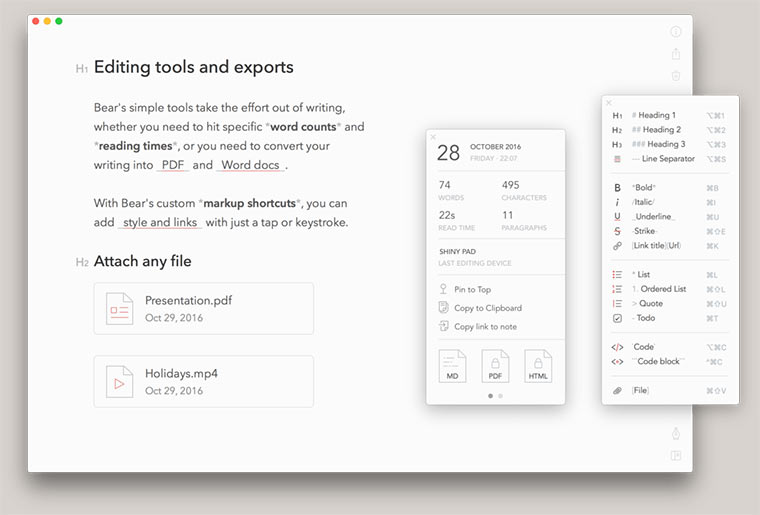The width and height of the screenshot is (760, 515).
Task: Click the Link title(Url) menu label
Action: (x=656, y=246)
